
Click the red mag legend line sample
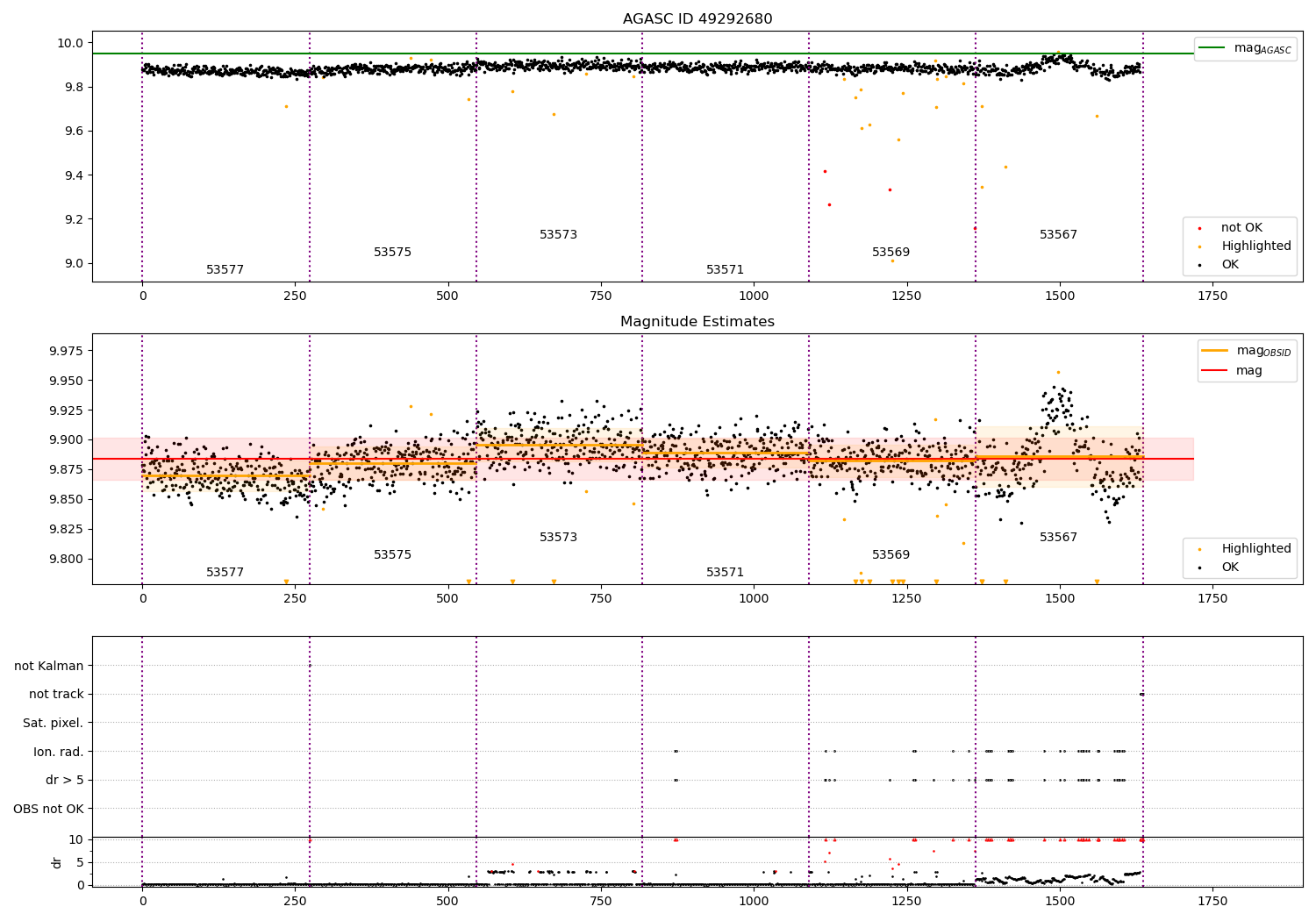[x=1215, y=370]
